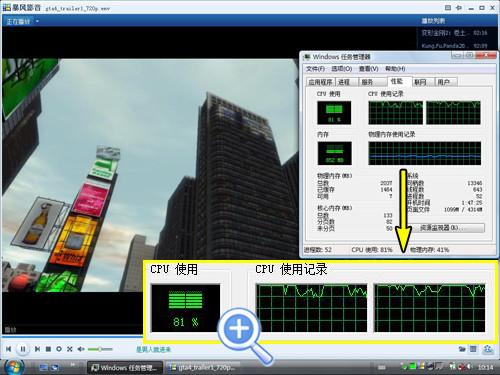The height and width of the screenshot is (375, 500).
Task: Open the 正在播放 dropdown menu
Action: pyautogui.click(x=23, y=21)
